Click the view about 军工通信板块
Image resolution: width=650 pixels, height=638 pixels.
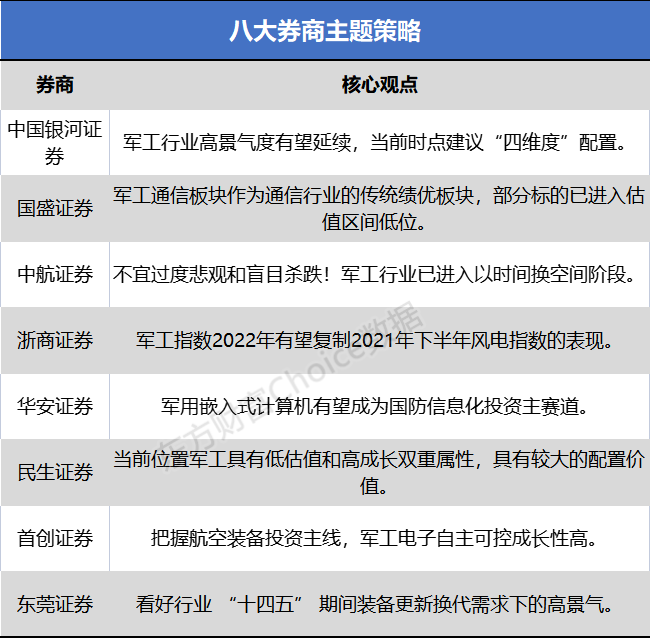(x=380, y=209)
